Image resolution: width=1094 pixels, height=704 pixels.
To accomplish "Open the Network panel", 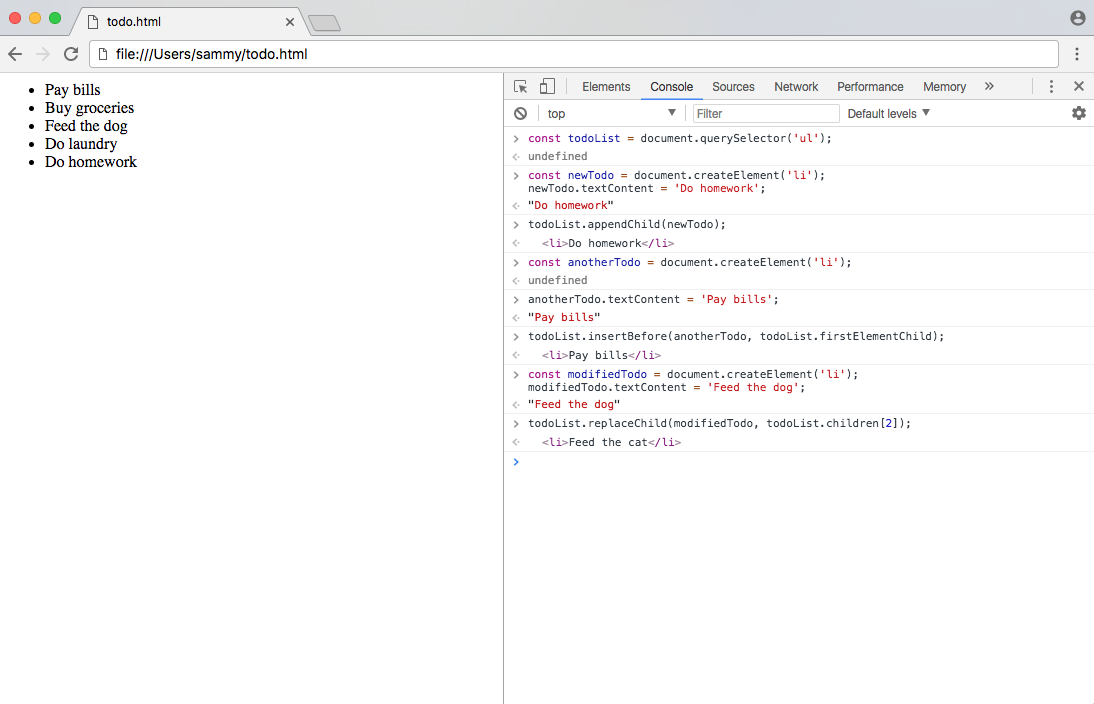I will [x=796, y=87].
